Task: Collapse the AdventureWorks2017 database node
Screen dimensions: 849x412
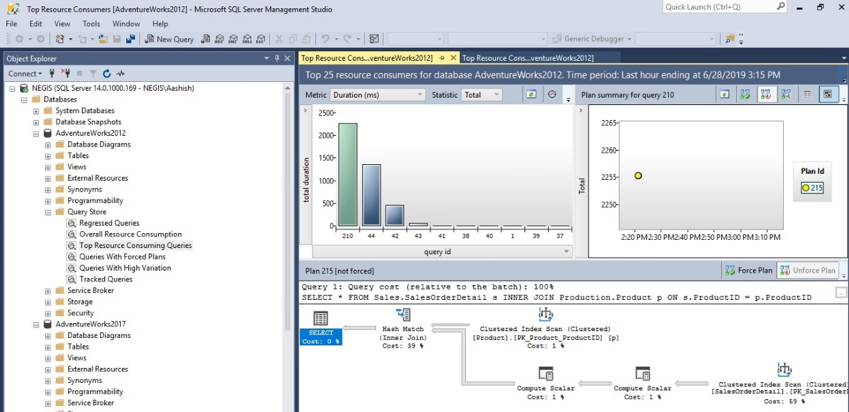Action: coord(36,324)
